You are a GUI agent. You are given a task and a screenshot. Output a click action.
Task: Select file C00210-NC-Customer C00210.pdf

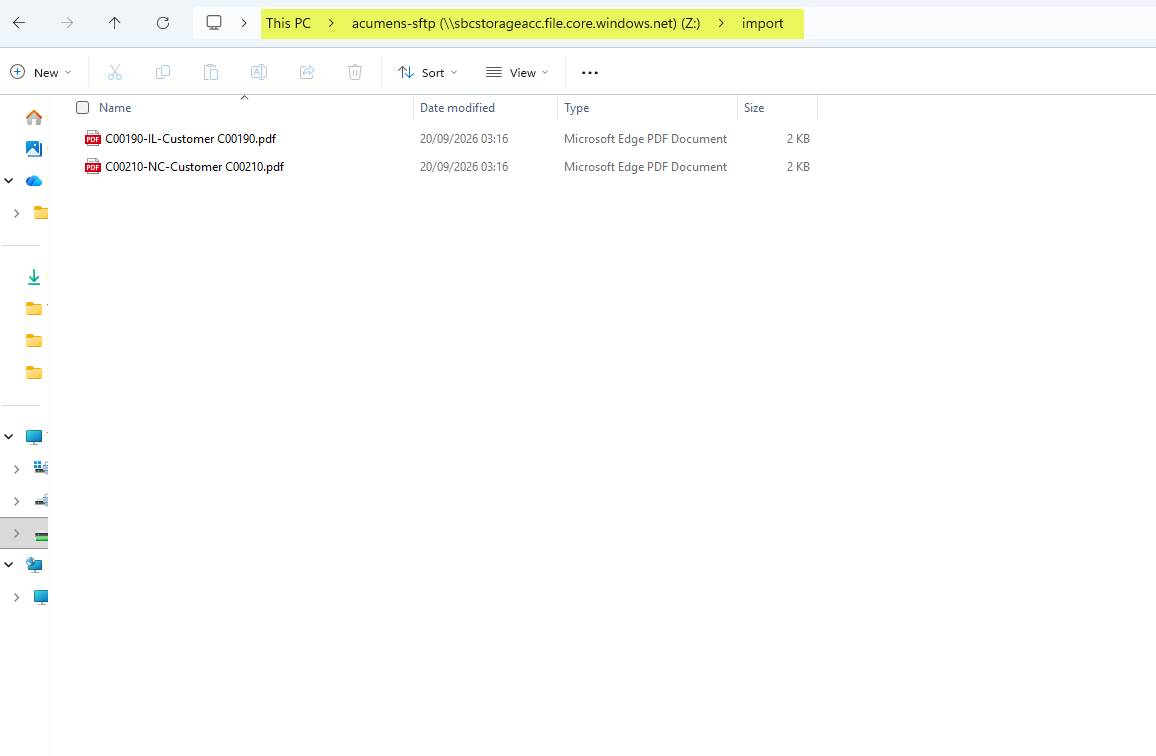coord(195,167)
